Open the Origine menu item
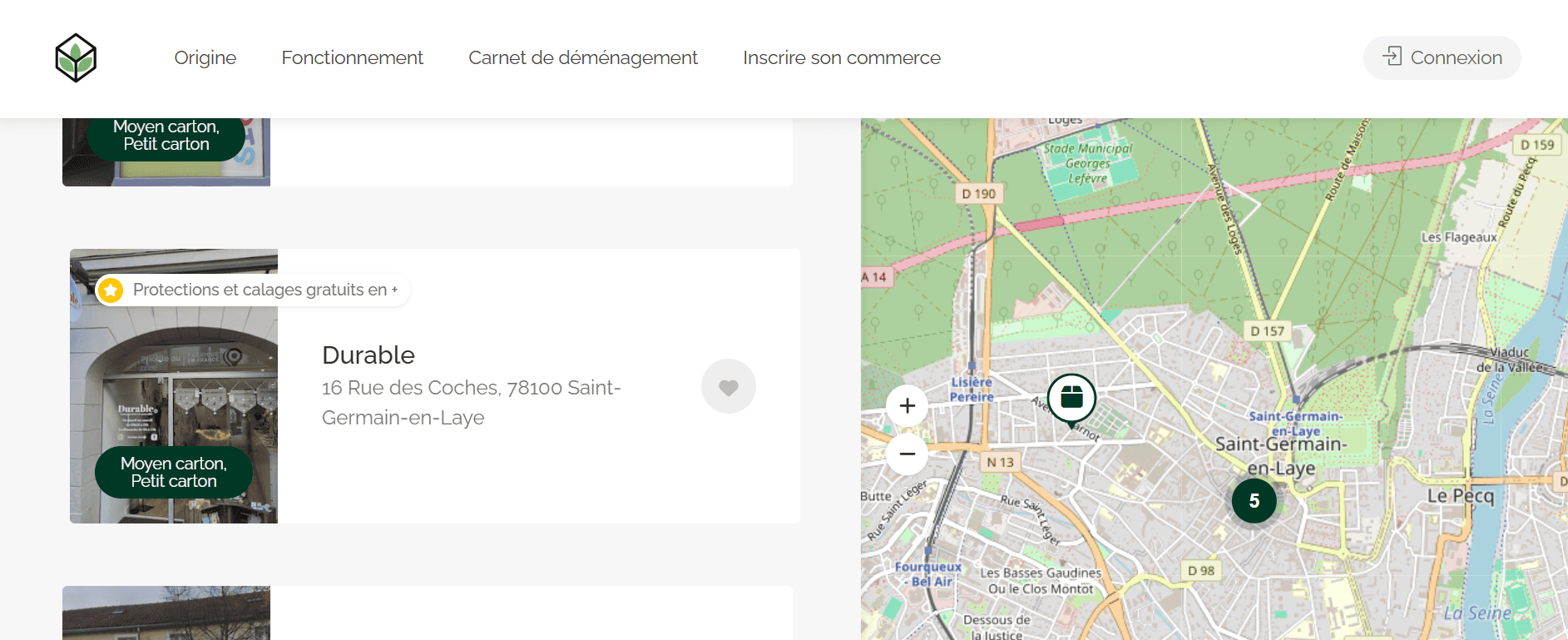1568x640 pixels. click(205, 58)
